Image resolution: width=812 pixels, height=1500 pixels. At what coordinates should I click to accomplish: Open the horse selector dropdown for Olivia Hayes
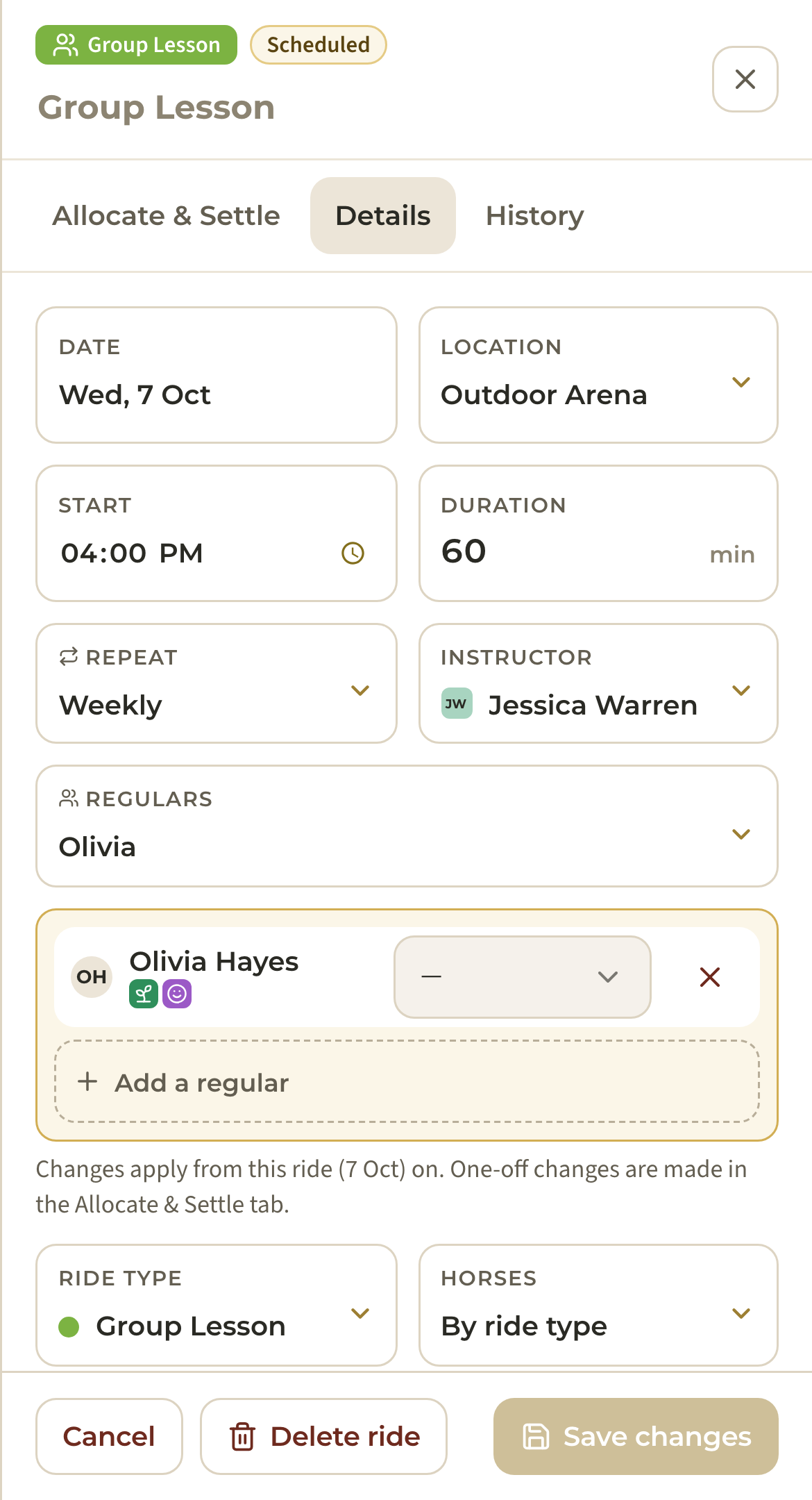(523, 977)
